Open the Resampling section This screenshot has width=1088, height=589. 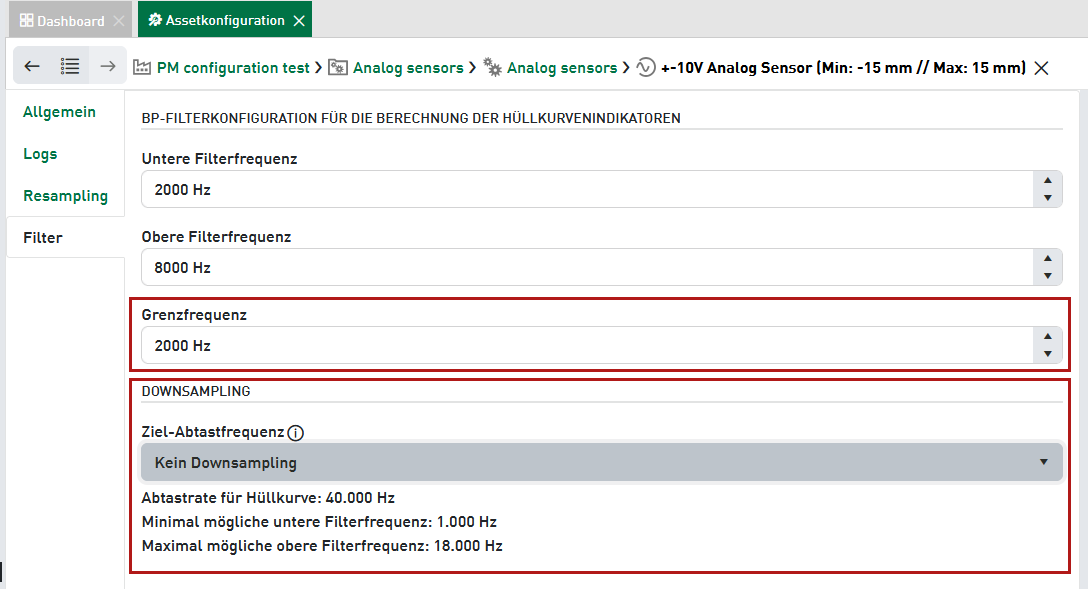click(65, 196)
